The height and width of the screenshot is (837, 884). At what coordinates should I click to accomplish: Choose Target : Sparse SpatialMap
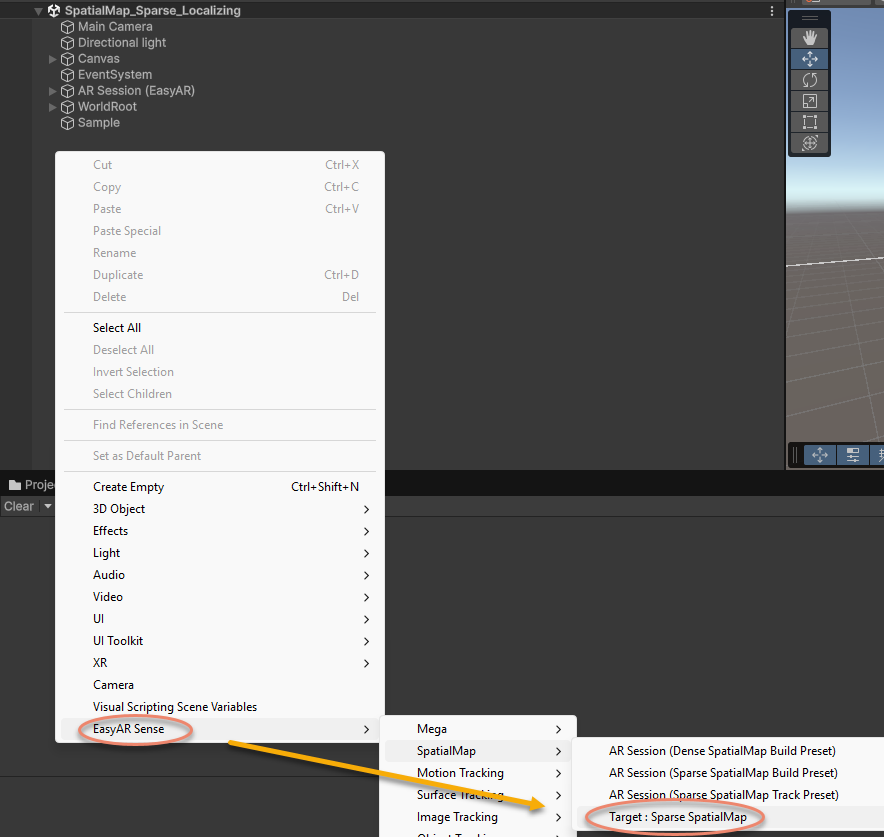677,817
